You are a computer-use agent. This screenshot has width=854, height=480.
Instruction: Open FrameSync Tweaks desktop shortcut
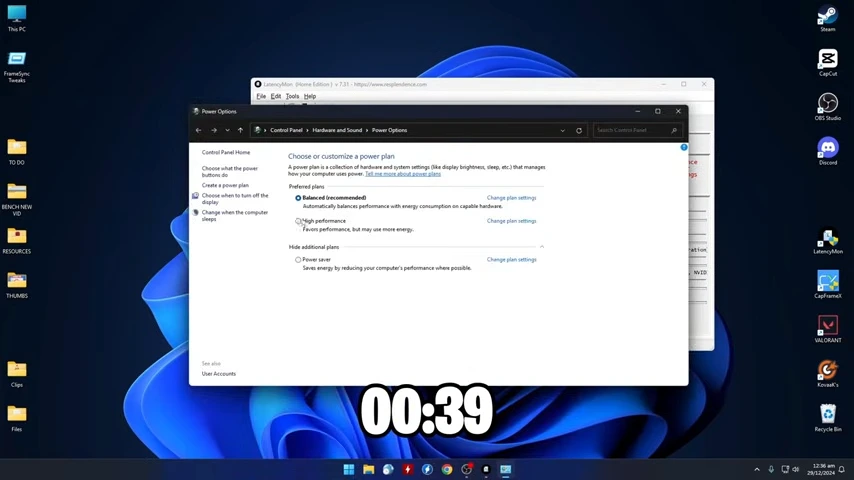[x=16, y=67]
